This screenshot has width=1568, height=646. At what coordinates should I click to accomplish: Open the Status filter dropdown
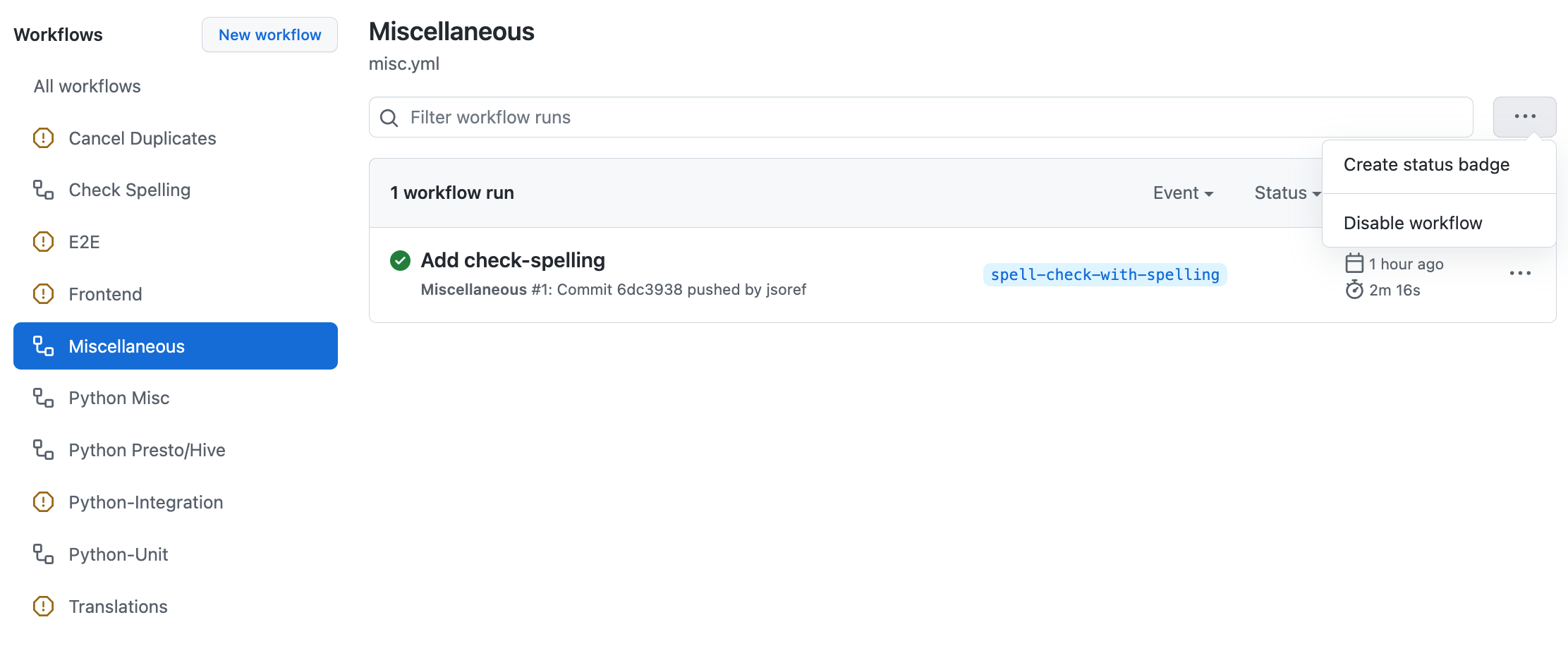tap(1287, 193)
